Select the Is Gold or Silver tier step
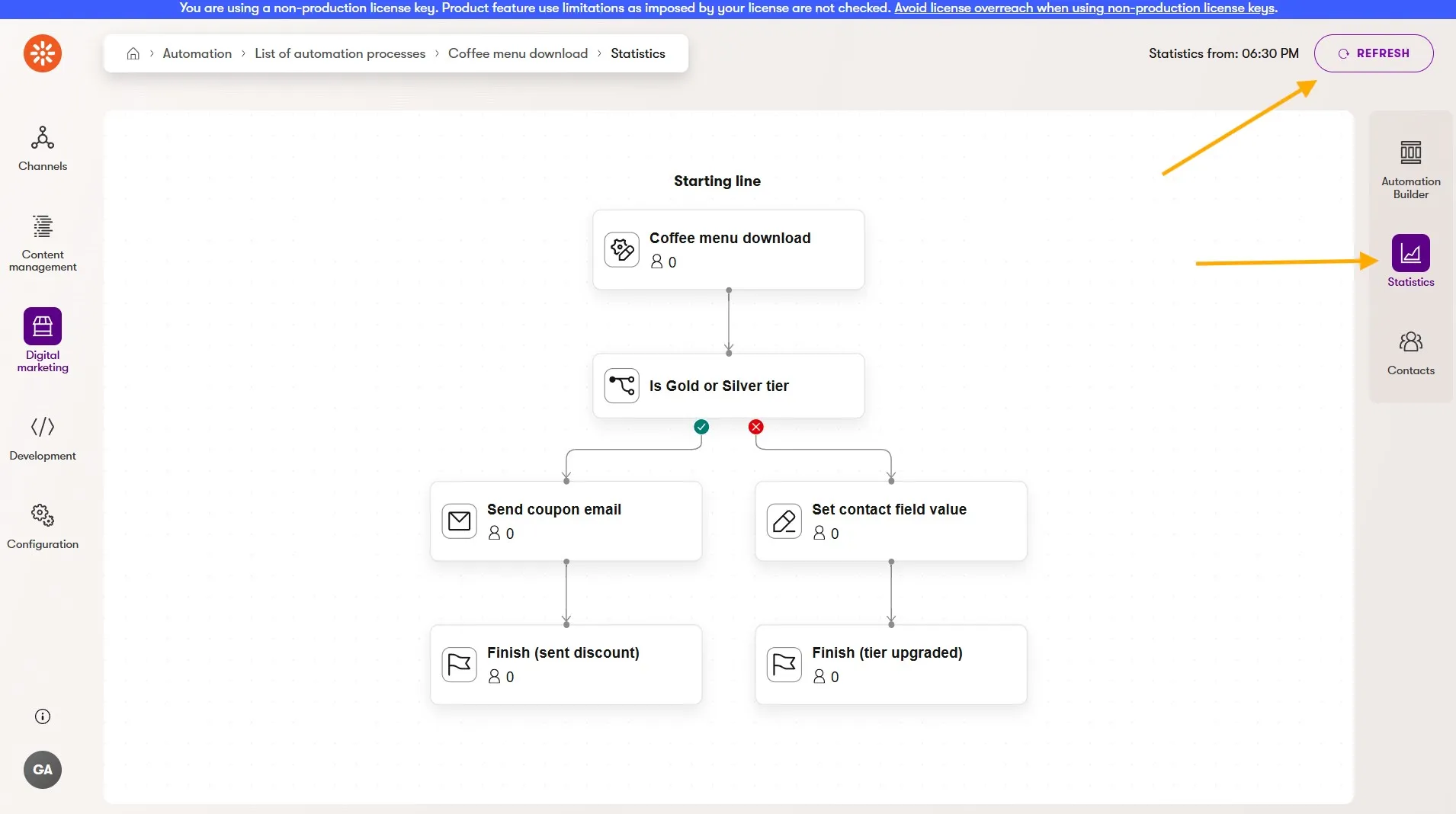1456x814 pixels. click(729, 386)
